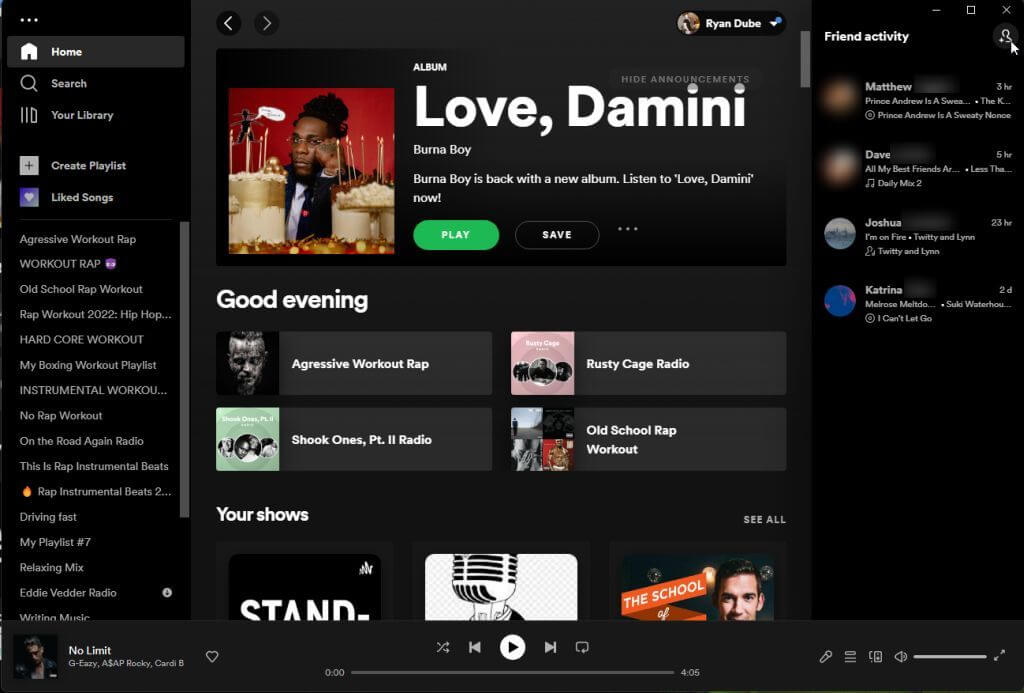
Task: Open On the Road Again Radio
Action: (82, 442)
